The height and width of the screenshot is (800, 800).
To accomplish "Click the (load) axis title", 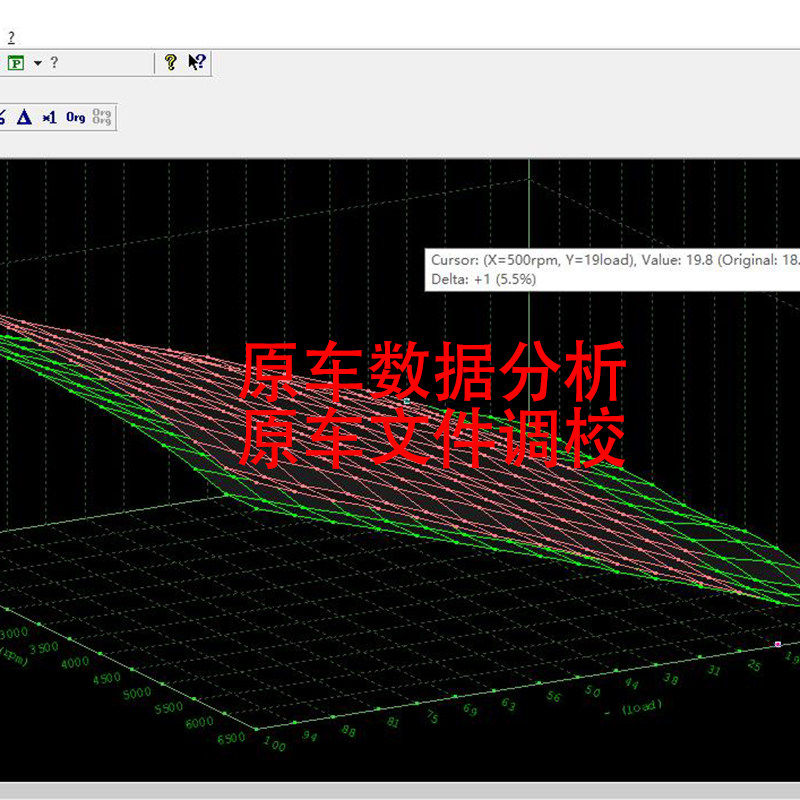I will (641, 707).
